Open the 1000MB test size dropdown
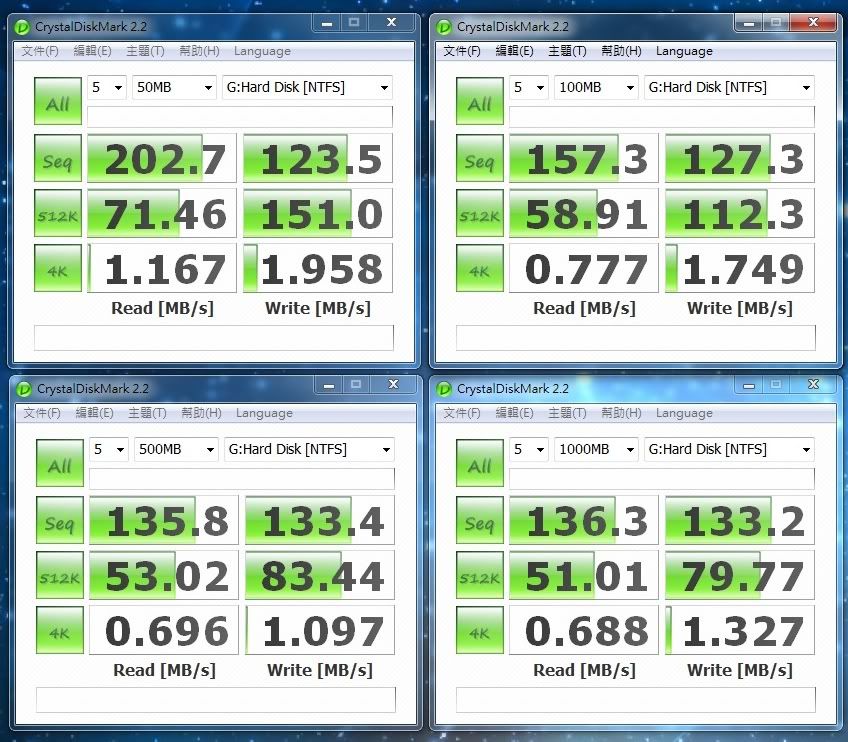This screenshot has width=848, height=742. [596, 449]
